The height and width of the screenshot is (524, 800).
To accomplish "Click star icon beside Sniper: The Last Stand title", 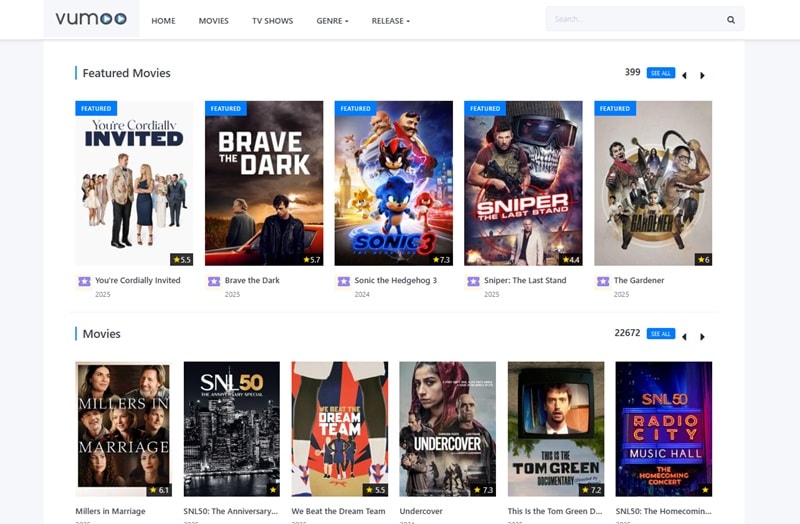I will (x=473, y=281).
